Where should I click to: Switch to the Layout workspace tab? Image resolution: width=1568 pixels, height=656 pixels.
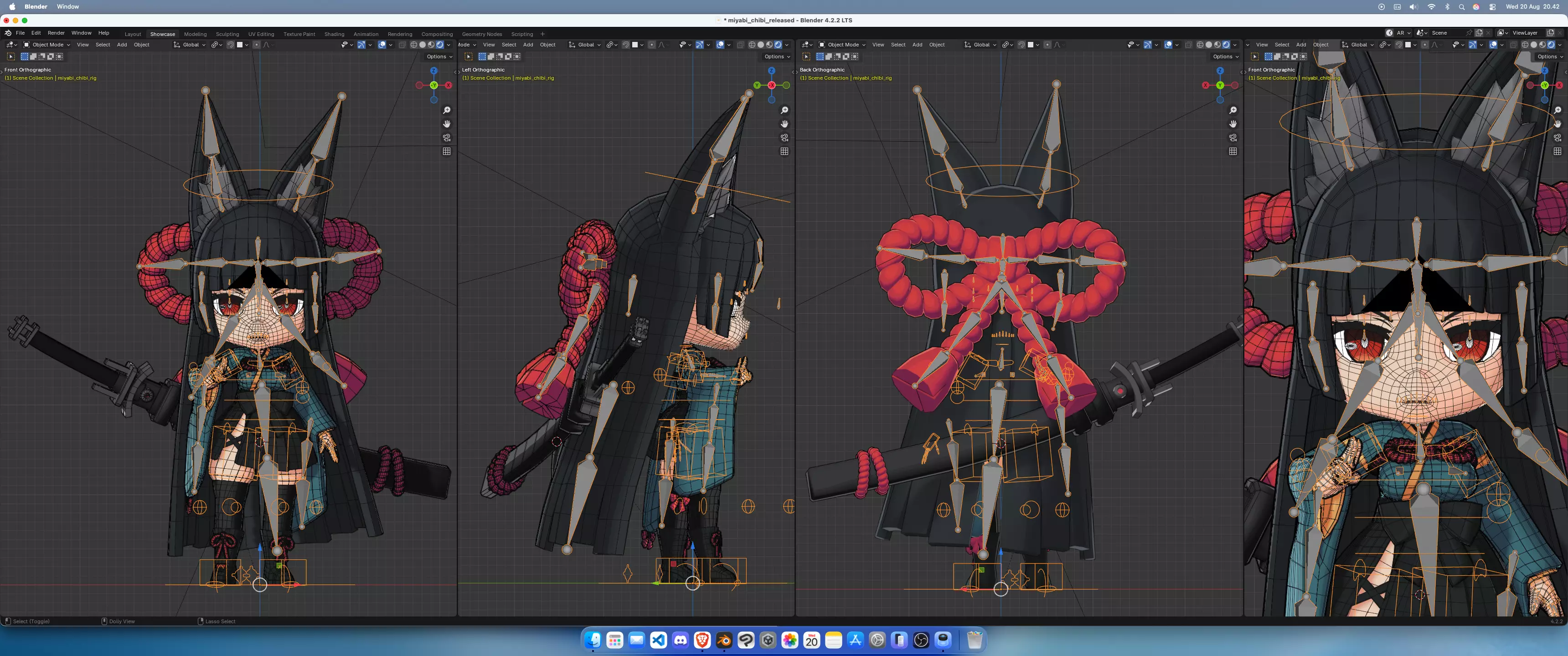point(133,34)
